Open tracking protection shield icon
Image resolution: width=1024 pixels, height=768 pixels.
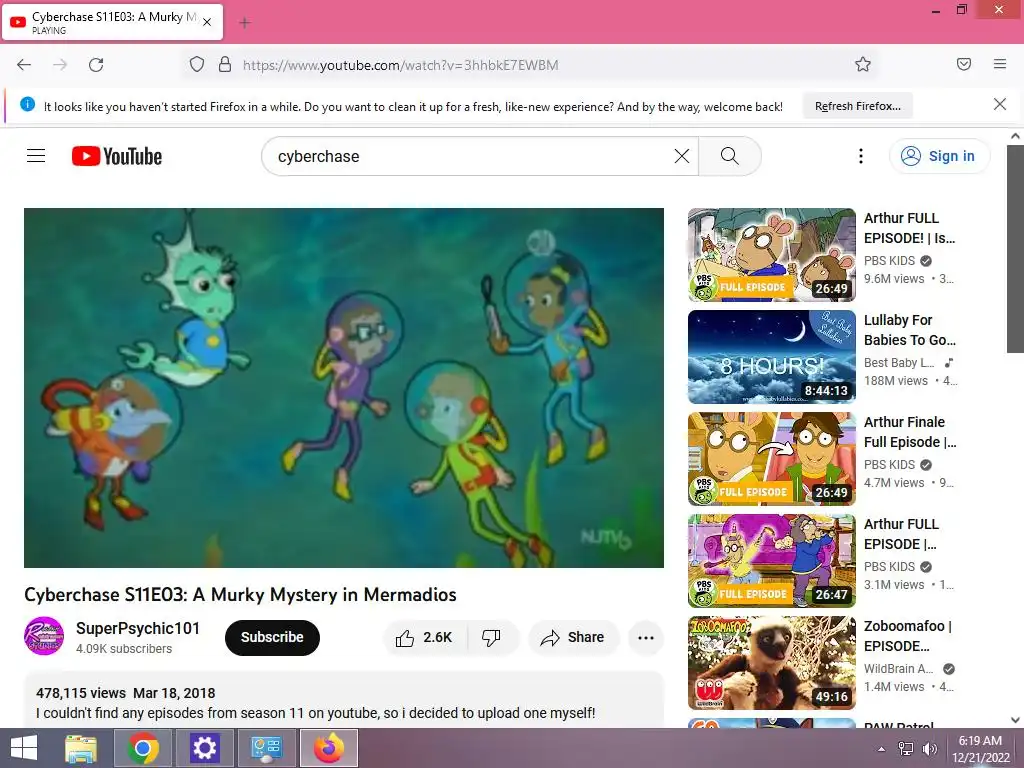click(x=197, y=65)
